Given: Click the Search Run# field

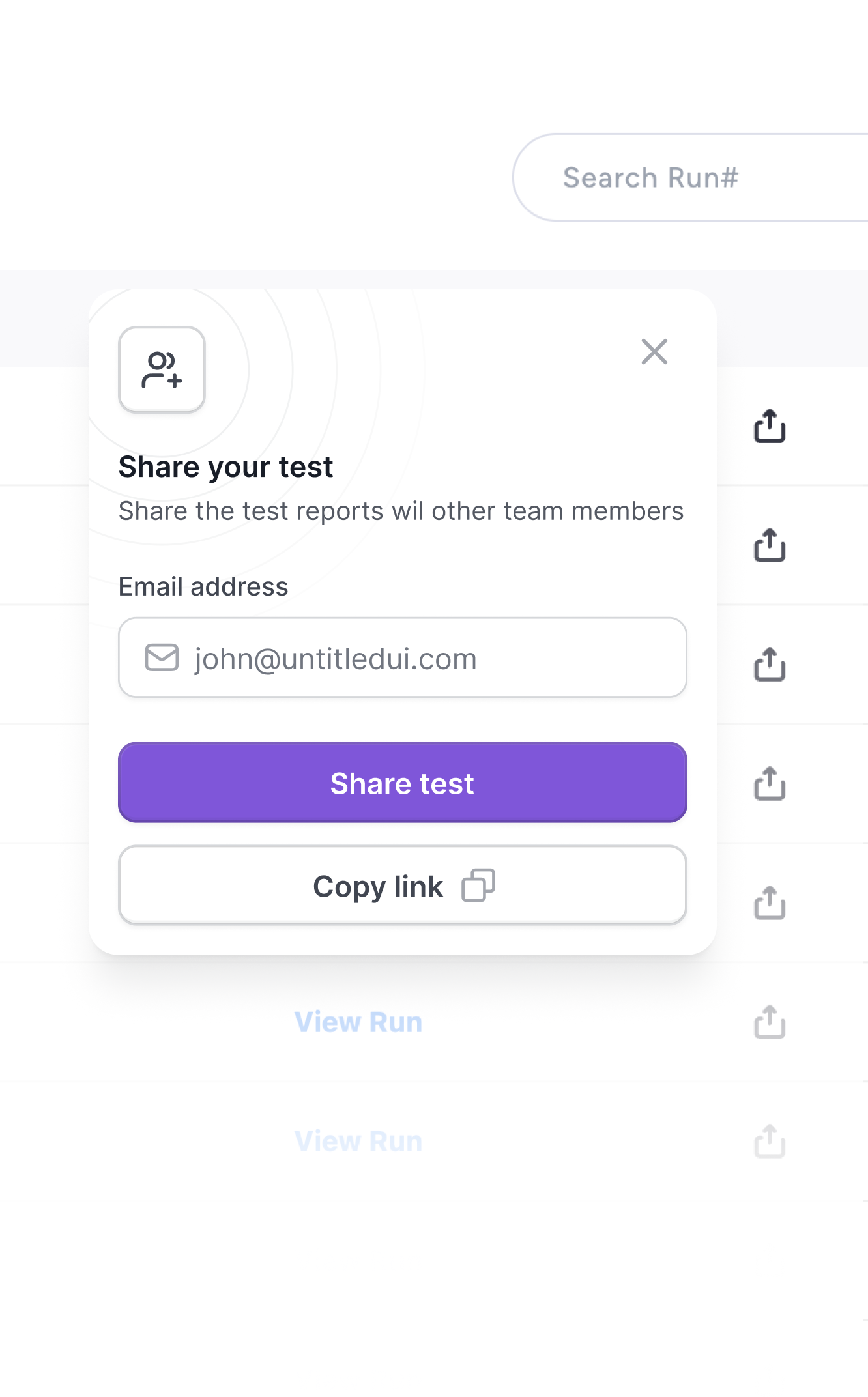Looking at the screenshot, I should tap(691, 177).
